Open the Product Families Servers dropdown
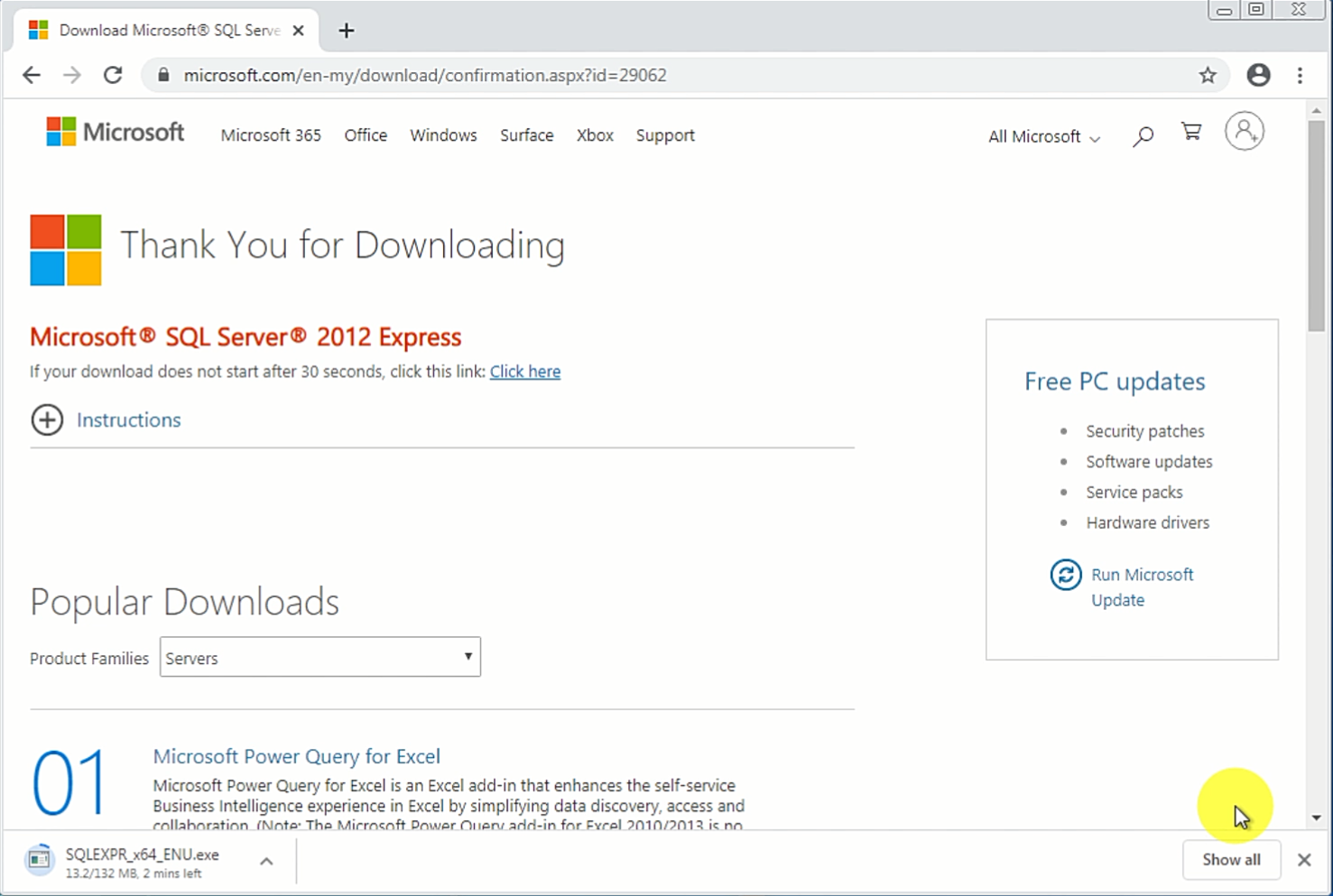The height and width of the screenshot is (896, 1333). click(320, 657)
